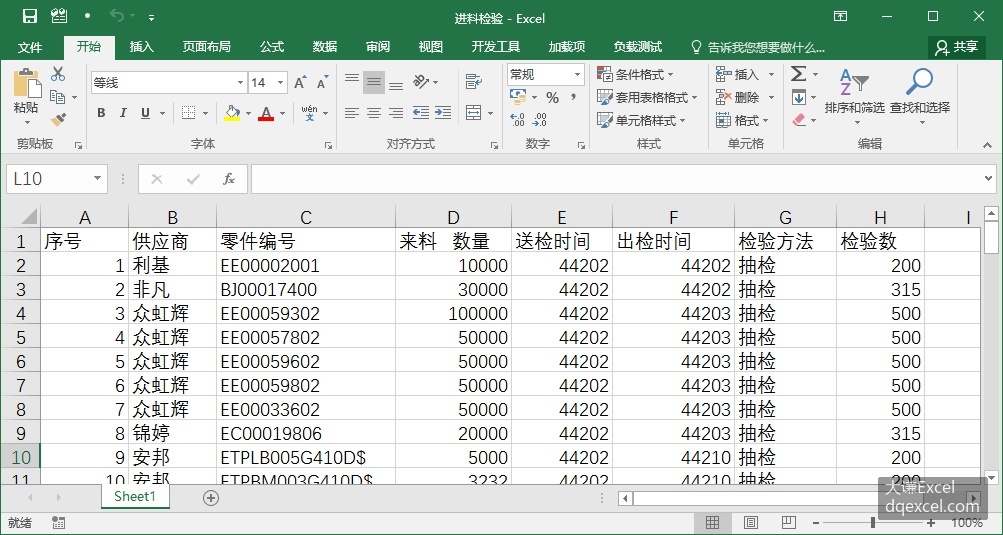Toggle Italic formatting
The width and height of the screenshot is (1003, 535).
click(x=123, y=113)
